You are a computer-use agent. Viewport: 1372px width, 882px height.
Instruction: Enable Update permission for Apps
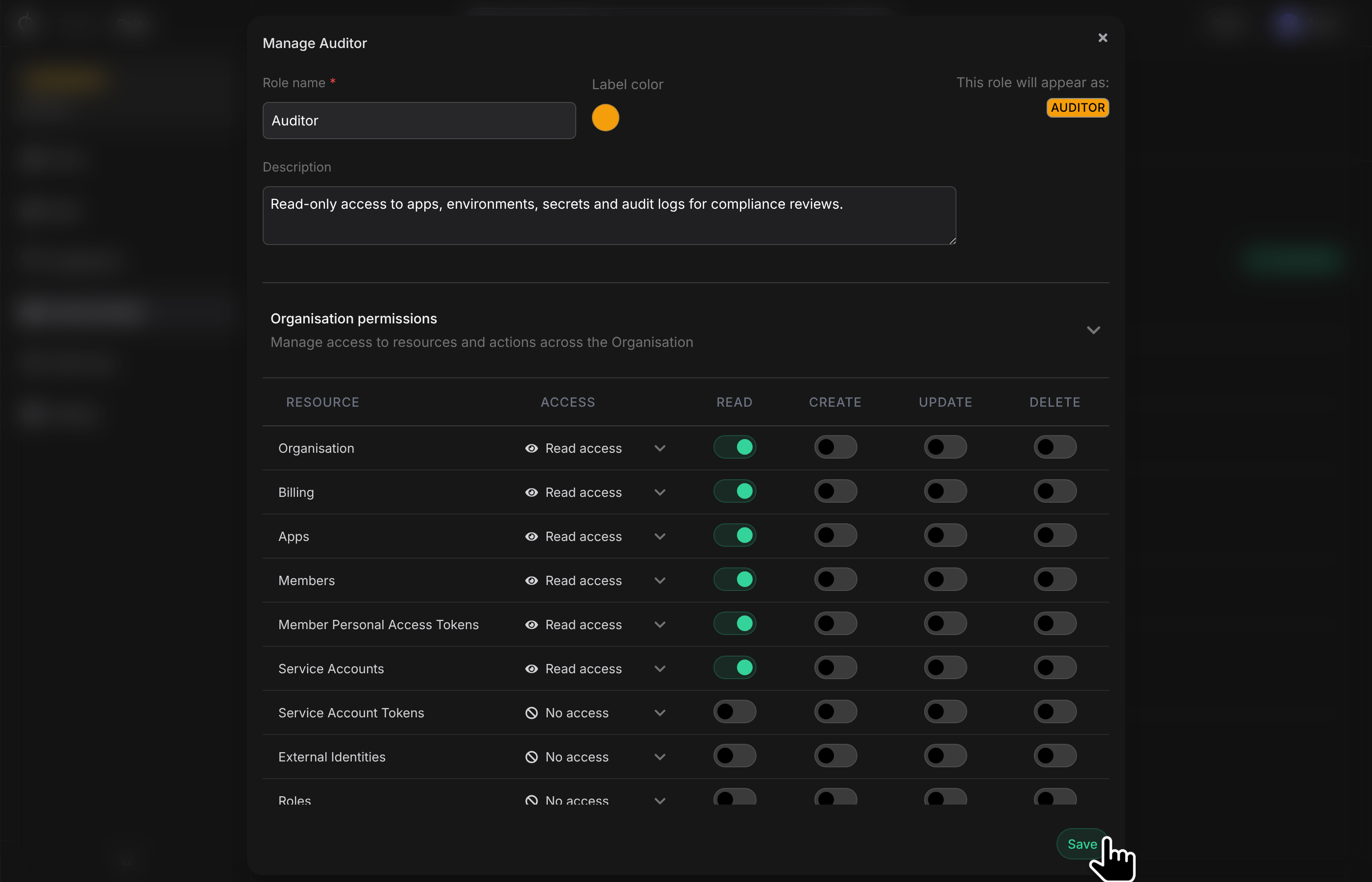(945, 536)
